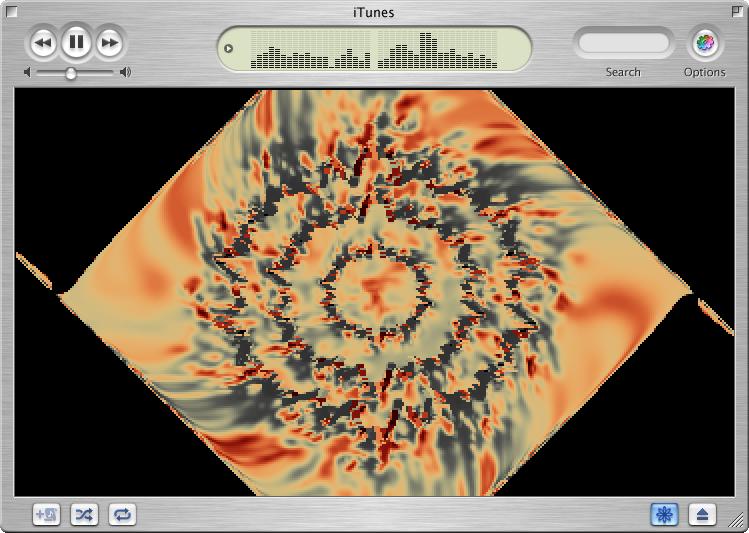Turn off the visualizer
Screen dimensions: 749x533
click(x=664, y=514)
